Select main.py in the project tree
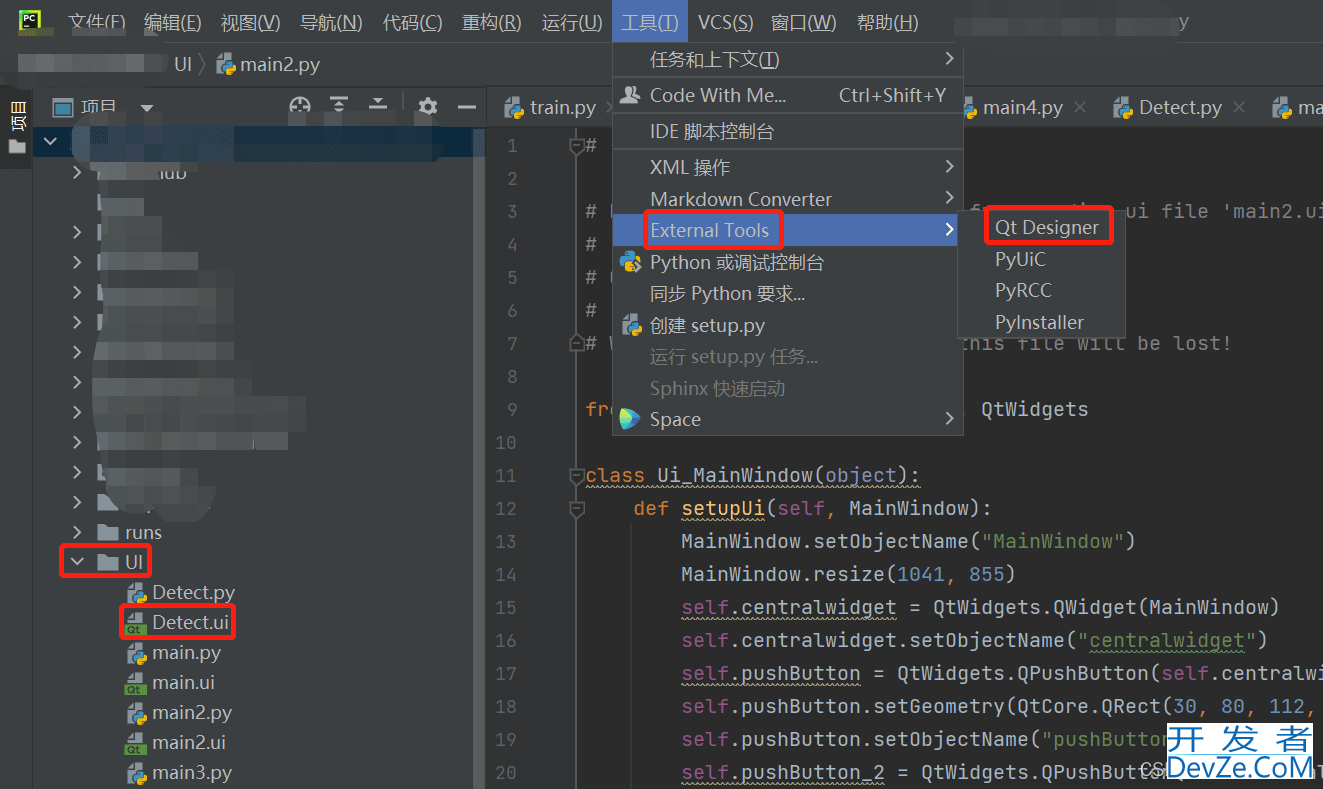The height and width of the screenshot is (789, 1323). click(186, 652)
